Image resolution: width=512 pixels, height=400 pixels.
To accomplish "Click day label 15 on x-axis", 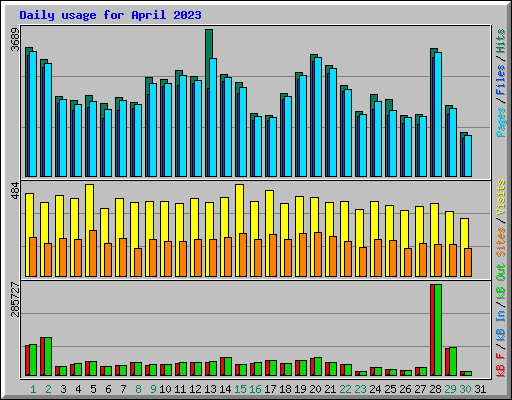I will 240,389.
